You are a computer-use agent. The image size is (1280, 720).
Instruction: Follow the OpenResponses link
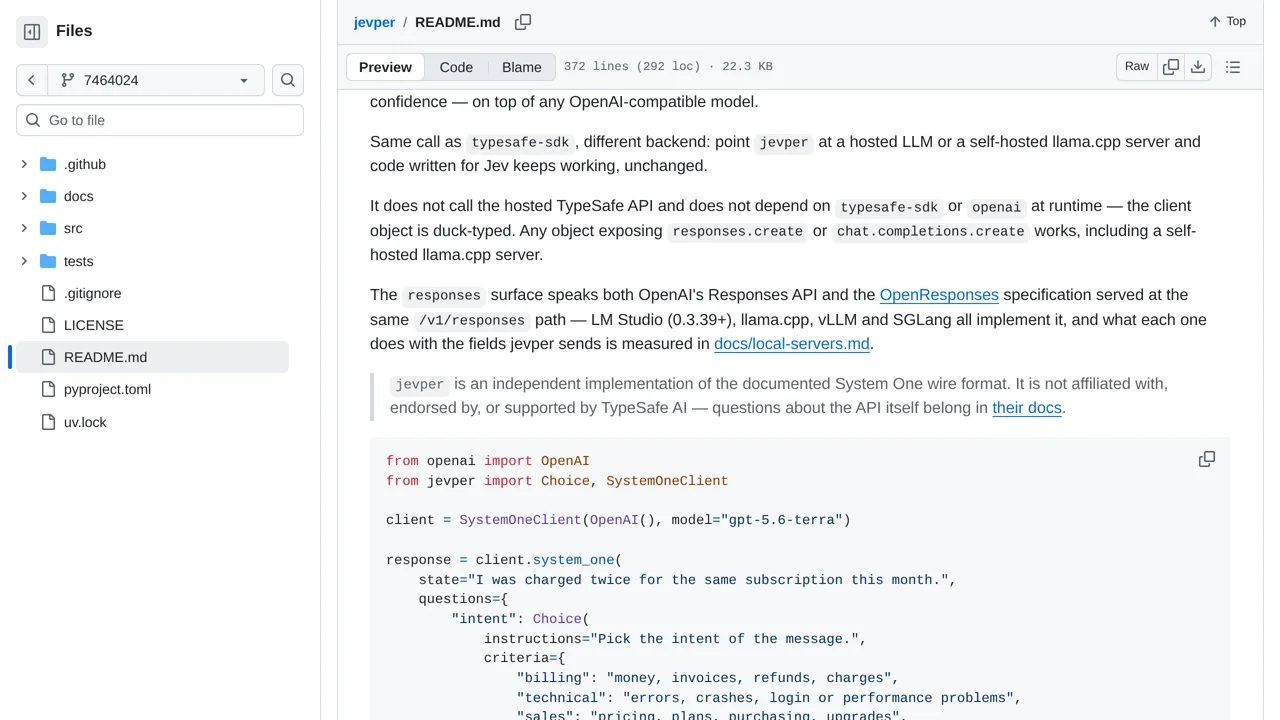coord(939,295)
